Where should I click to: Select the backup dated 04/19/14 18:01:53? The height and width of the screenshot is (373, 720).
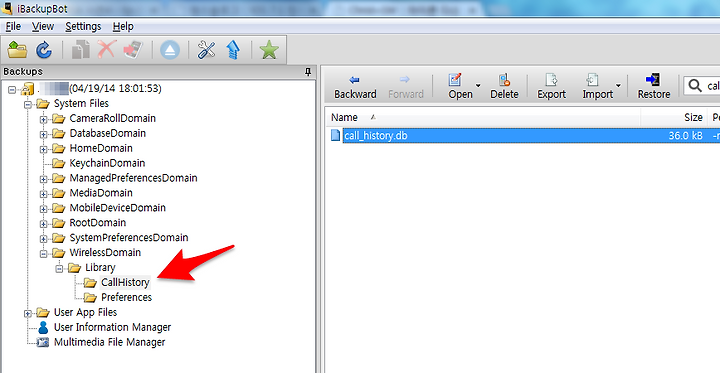coord(115,88)
